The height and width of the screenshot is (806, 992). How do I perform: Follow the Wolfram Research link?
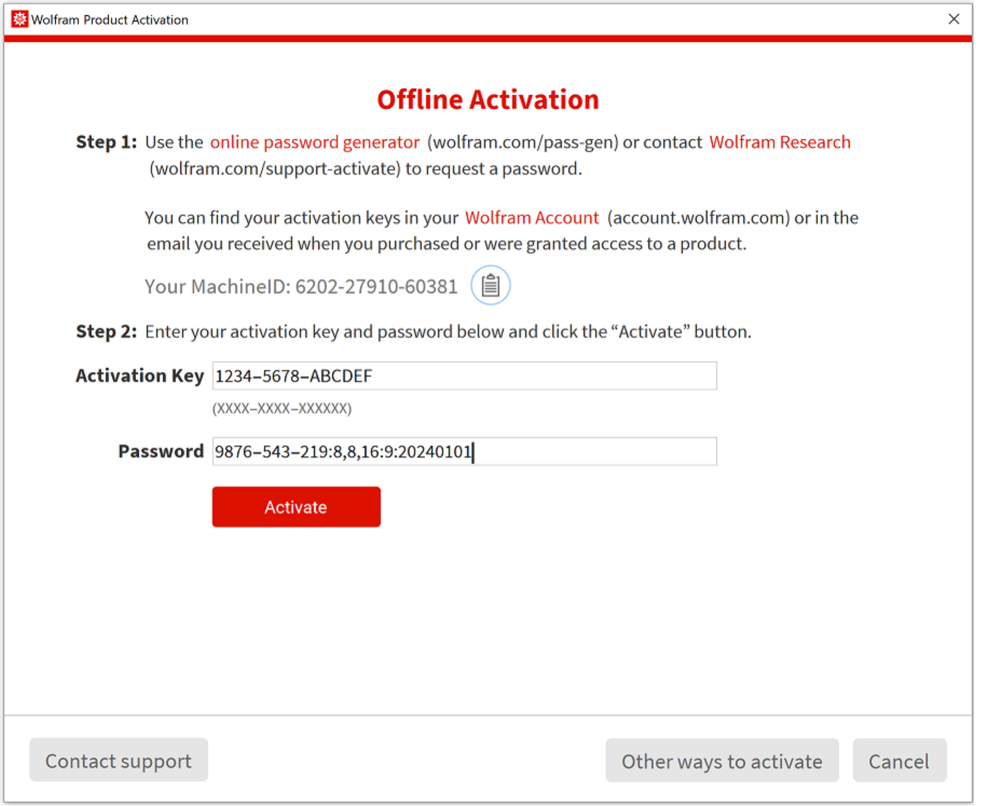coord(779,142)
